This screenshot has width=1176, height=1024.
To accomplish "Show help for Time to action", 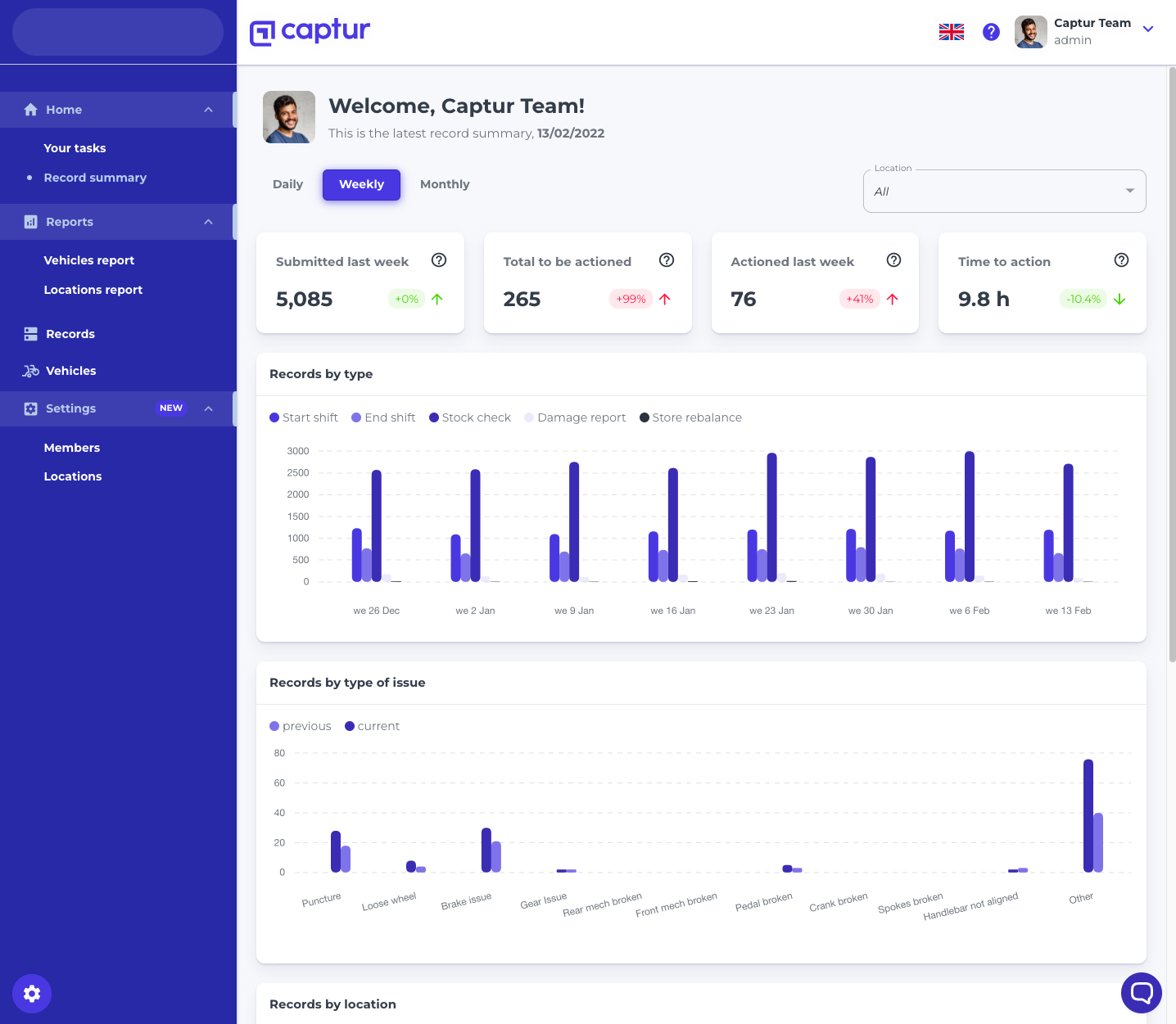I will (x=1122, y=260).
